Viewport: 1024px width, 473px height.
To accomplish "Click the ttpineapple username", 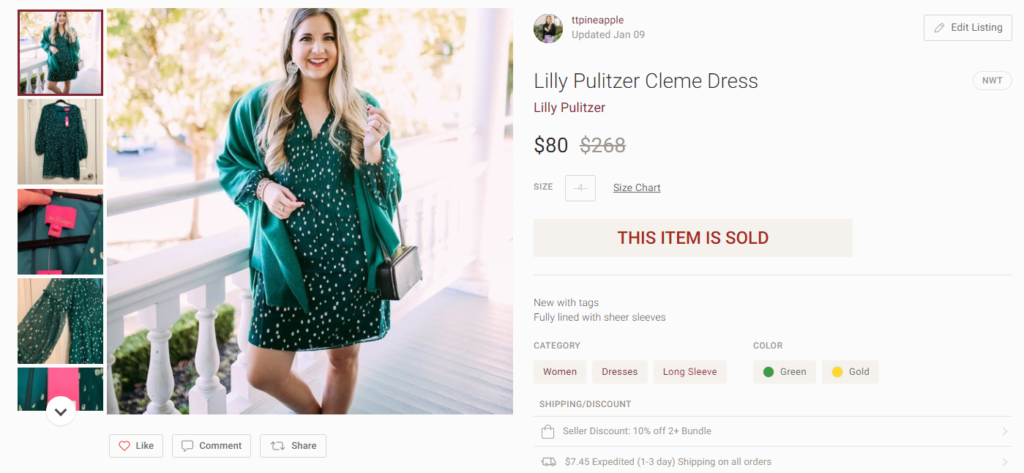I will (597, 20).
